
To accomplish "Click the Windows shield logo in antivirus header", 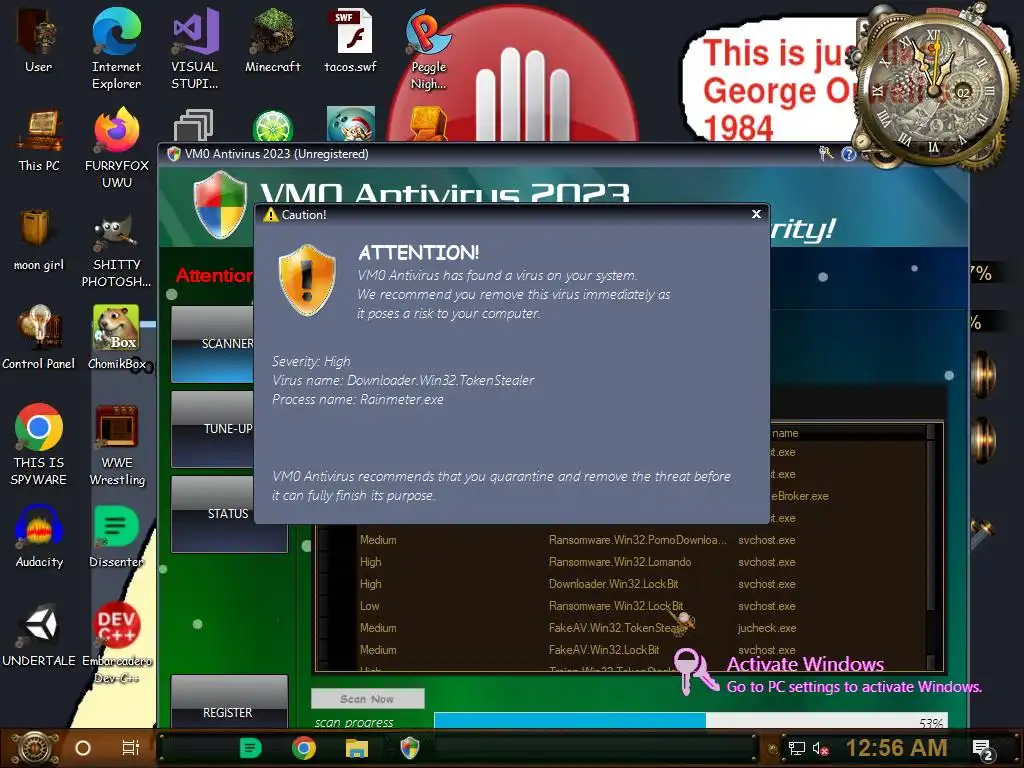I will tap(221, 205).
